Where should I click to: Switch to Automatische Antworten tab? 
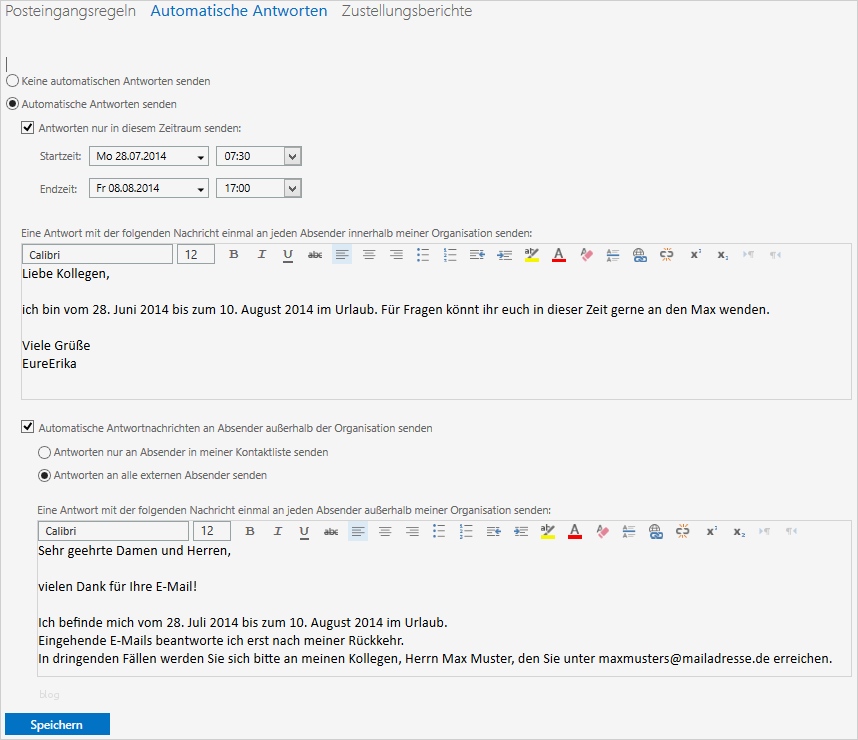pyautogui.click(x=239, y=11)
